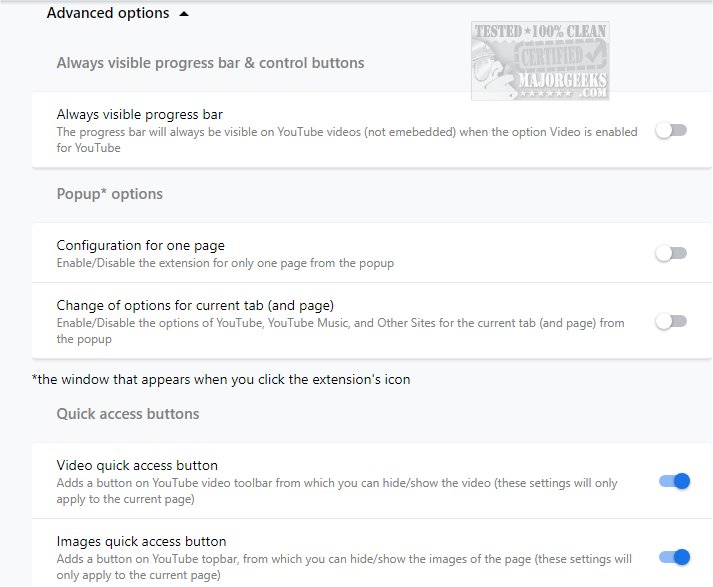This screenshot has width=713, height=587.
Task: Click the "Video quick access button" row title
Action: pyautogui.click(x=137, y=465)
